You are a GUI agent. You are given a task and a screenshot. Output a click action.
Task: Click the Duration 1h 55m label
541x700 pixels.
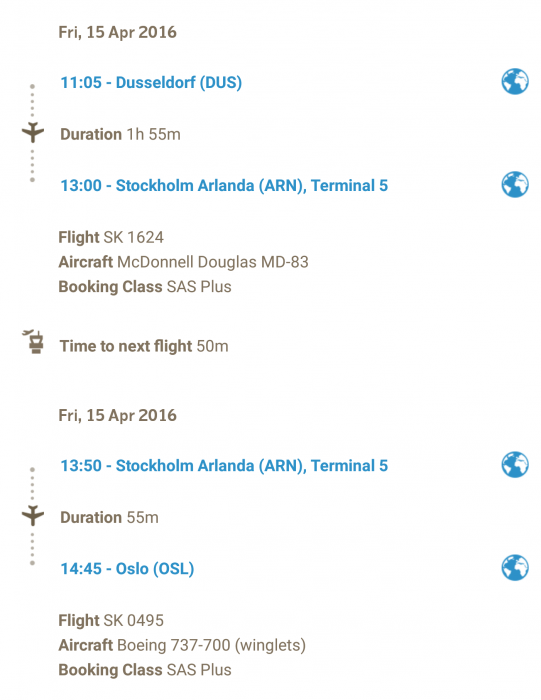(121, 134)
